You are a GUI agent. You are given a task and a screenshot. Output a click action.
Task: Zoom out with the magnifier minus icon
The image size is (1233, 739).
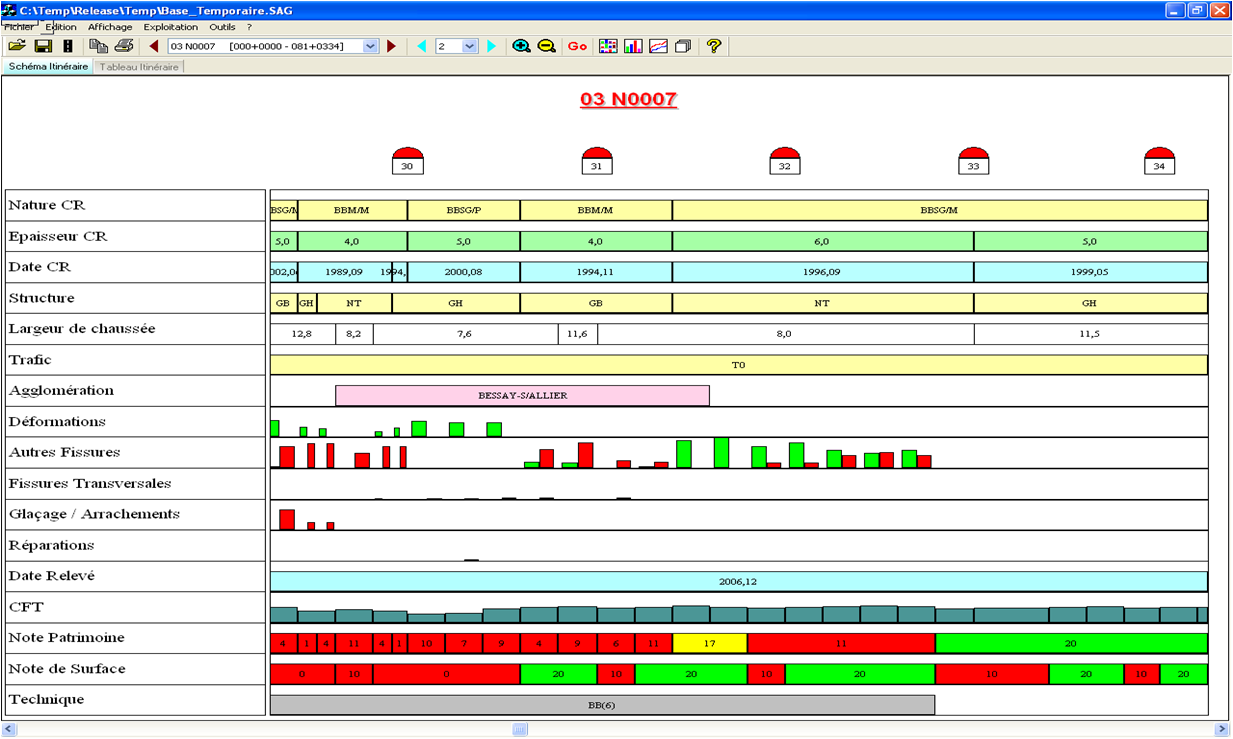[546, 46]
